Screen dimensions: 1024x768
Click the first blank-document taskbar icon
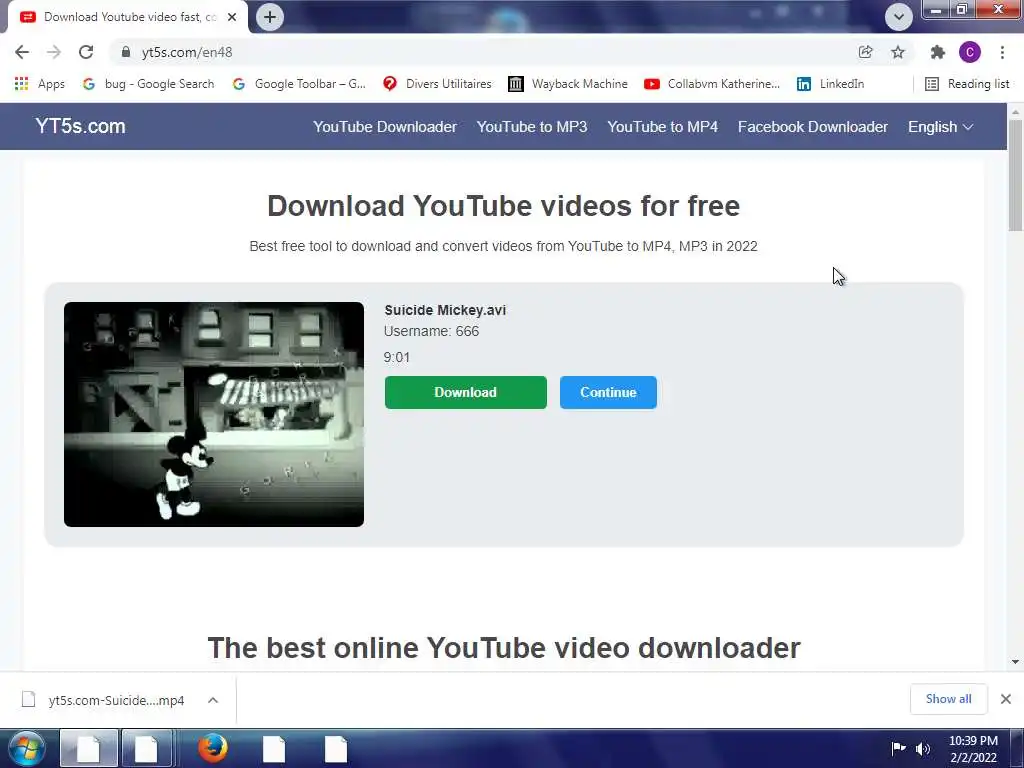[89, 748]
